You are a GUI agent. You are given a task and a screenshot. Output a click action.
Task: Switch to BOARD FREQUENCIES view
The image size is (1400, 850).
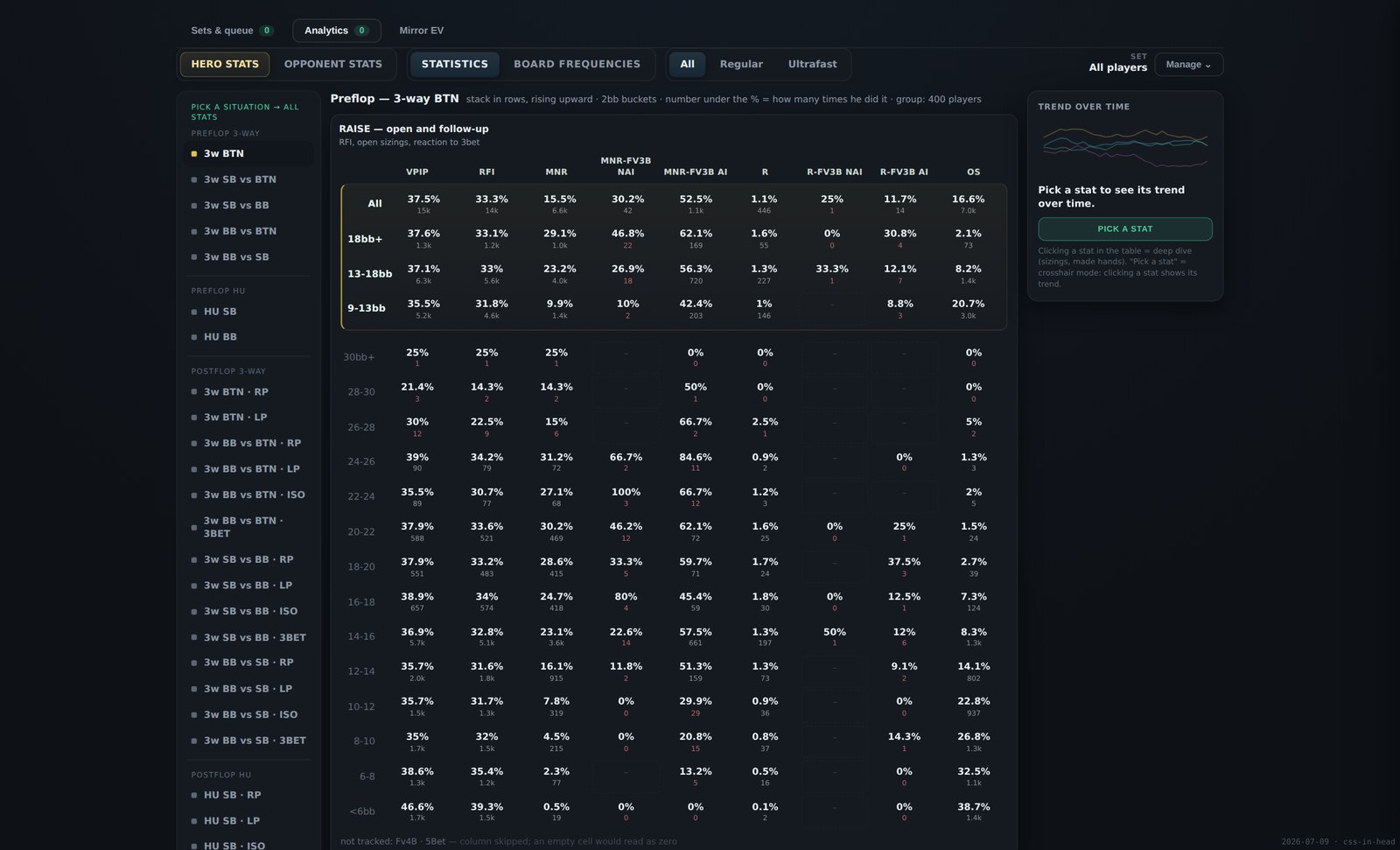[577, 64]
